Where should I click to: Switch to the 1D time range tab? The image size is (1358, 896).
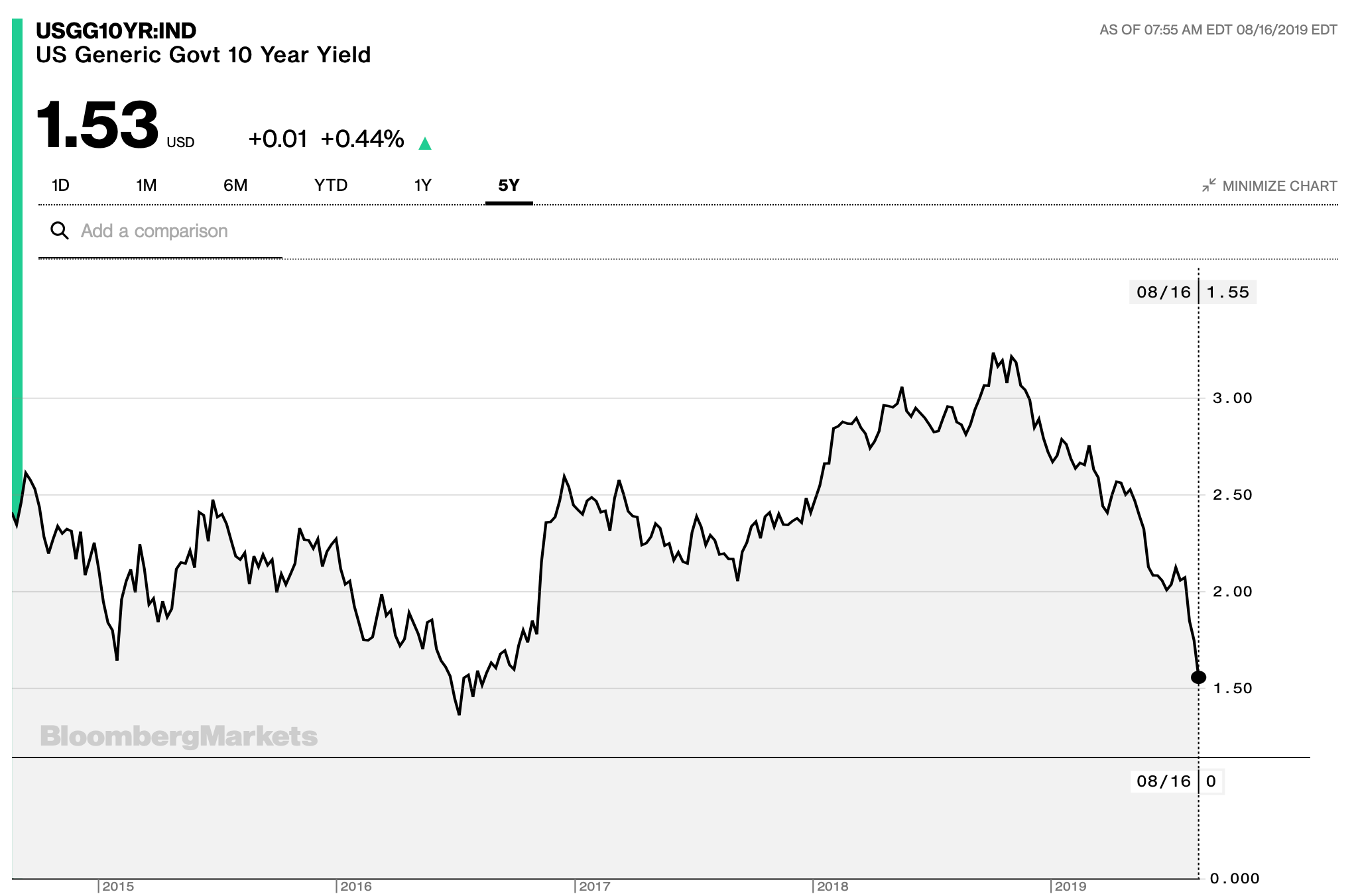click(60, 186)
